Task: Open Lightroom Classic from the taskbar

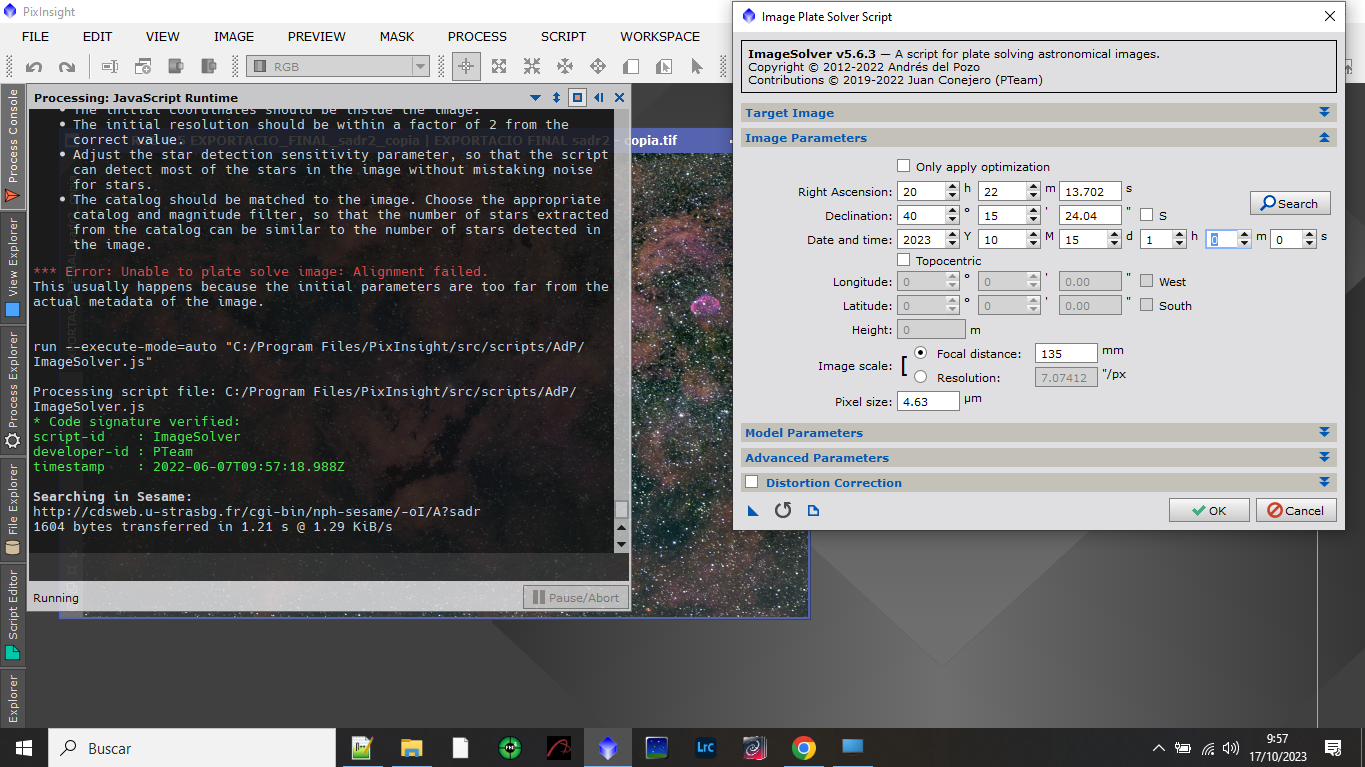Action: coord(705,748)
